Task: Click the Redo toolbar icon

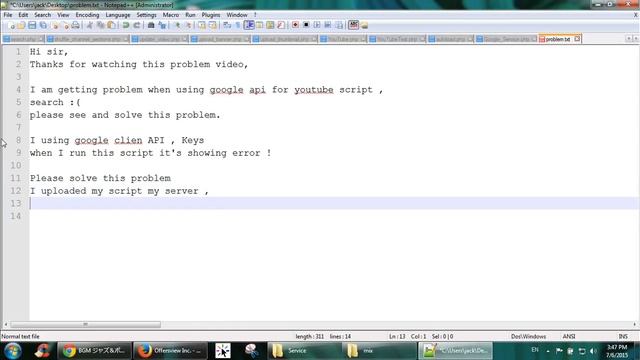Action: coord(137,25)
